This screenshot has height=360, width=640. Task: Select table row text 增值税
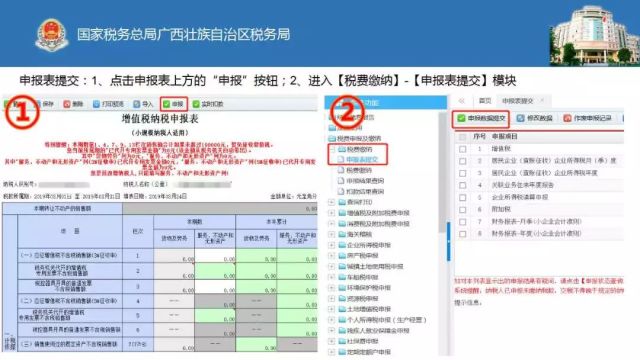point(501,149)
